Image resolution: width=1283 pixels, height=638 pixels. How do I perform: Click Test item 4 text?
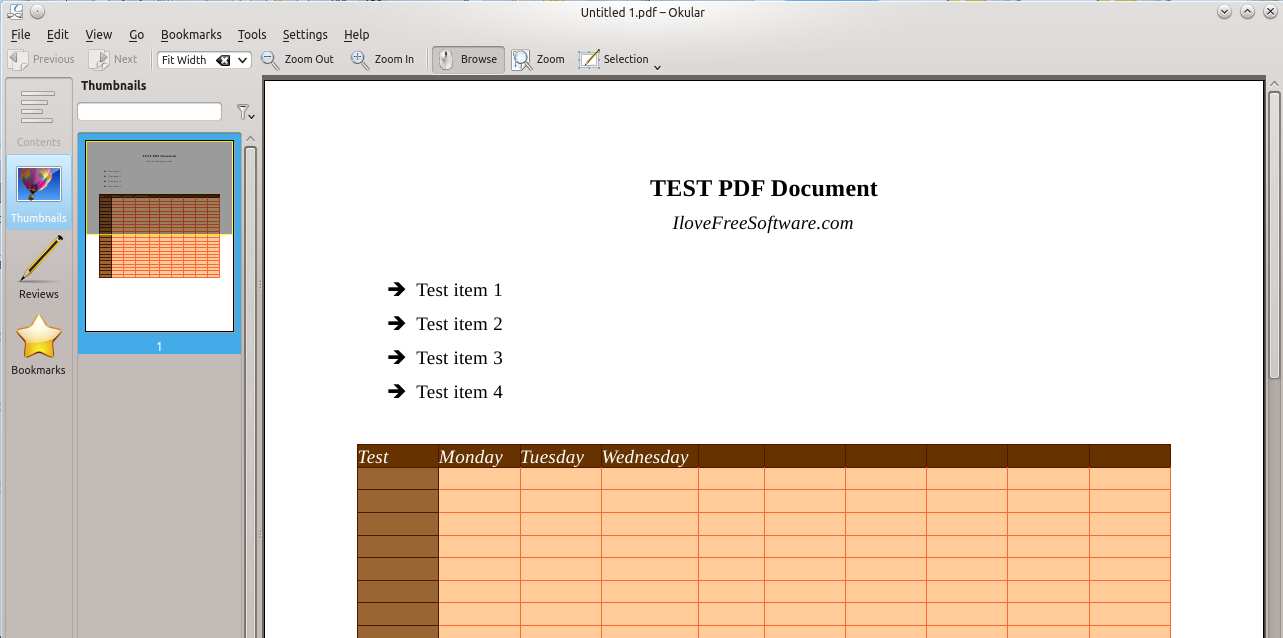[459, 392]
